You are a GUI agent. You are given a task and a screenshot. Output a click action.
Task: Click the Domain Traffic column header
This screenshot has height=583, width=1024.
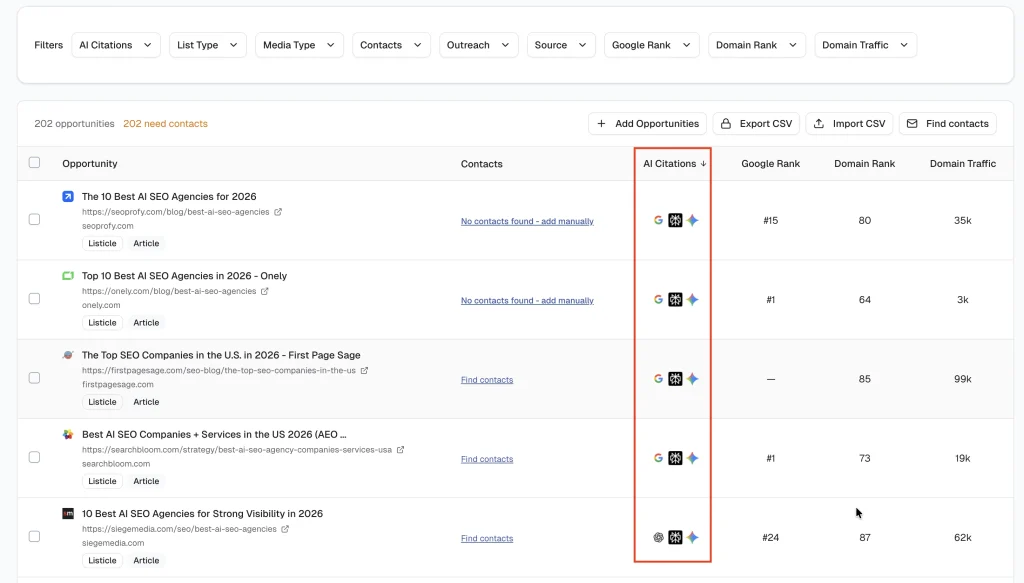click(x=963, y=164)
